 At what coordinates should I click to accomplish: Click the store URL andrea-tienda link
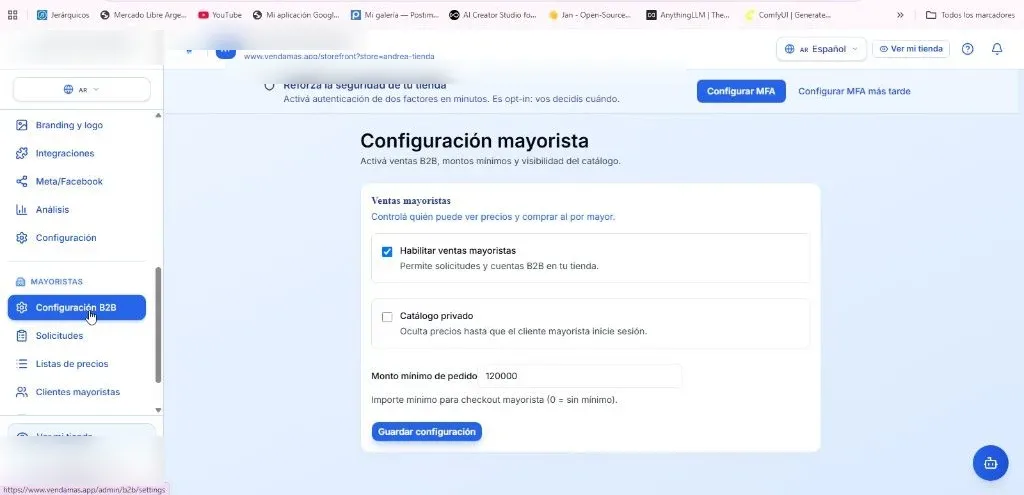[x=339, y=57]
